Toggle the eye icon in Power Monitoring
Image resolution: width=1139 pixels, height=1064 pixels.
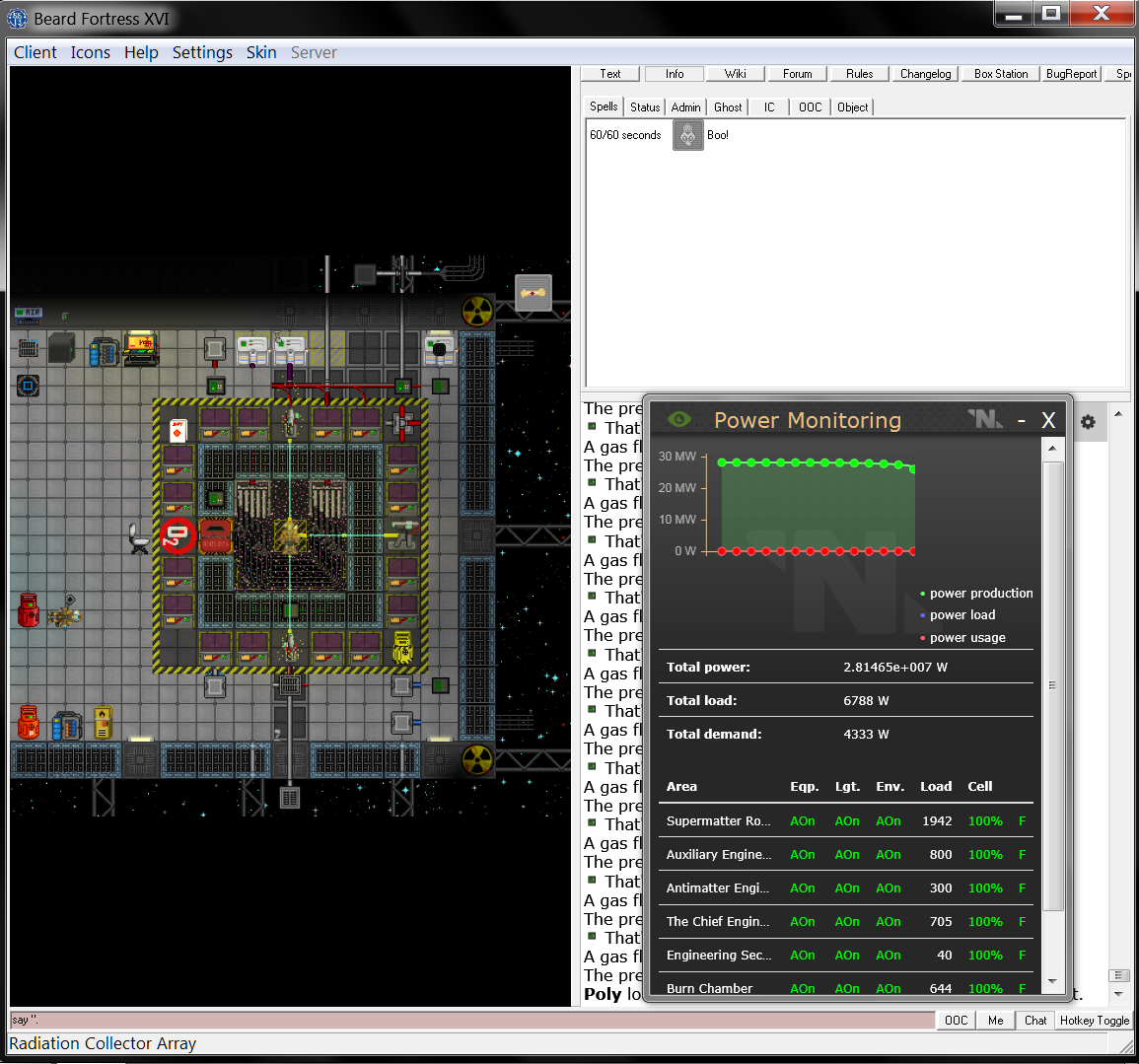point(679,419)
